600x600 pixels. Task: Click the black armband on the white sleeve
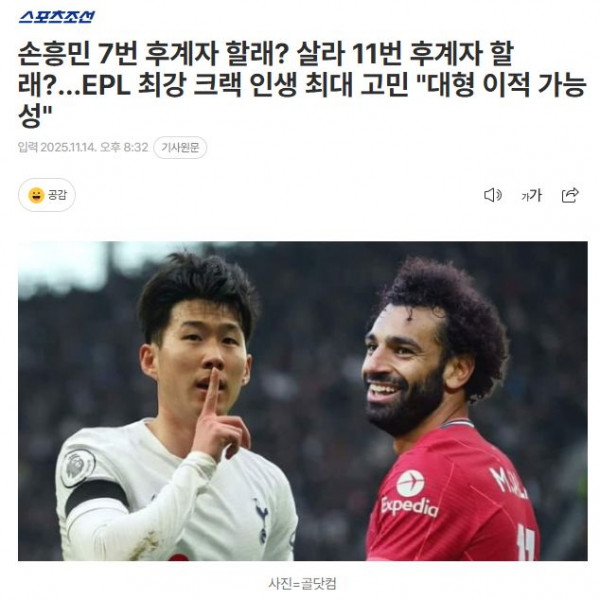click(x=96, y=496)
